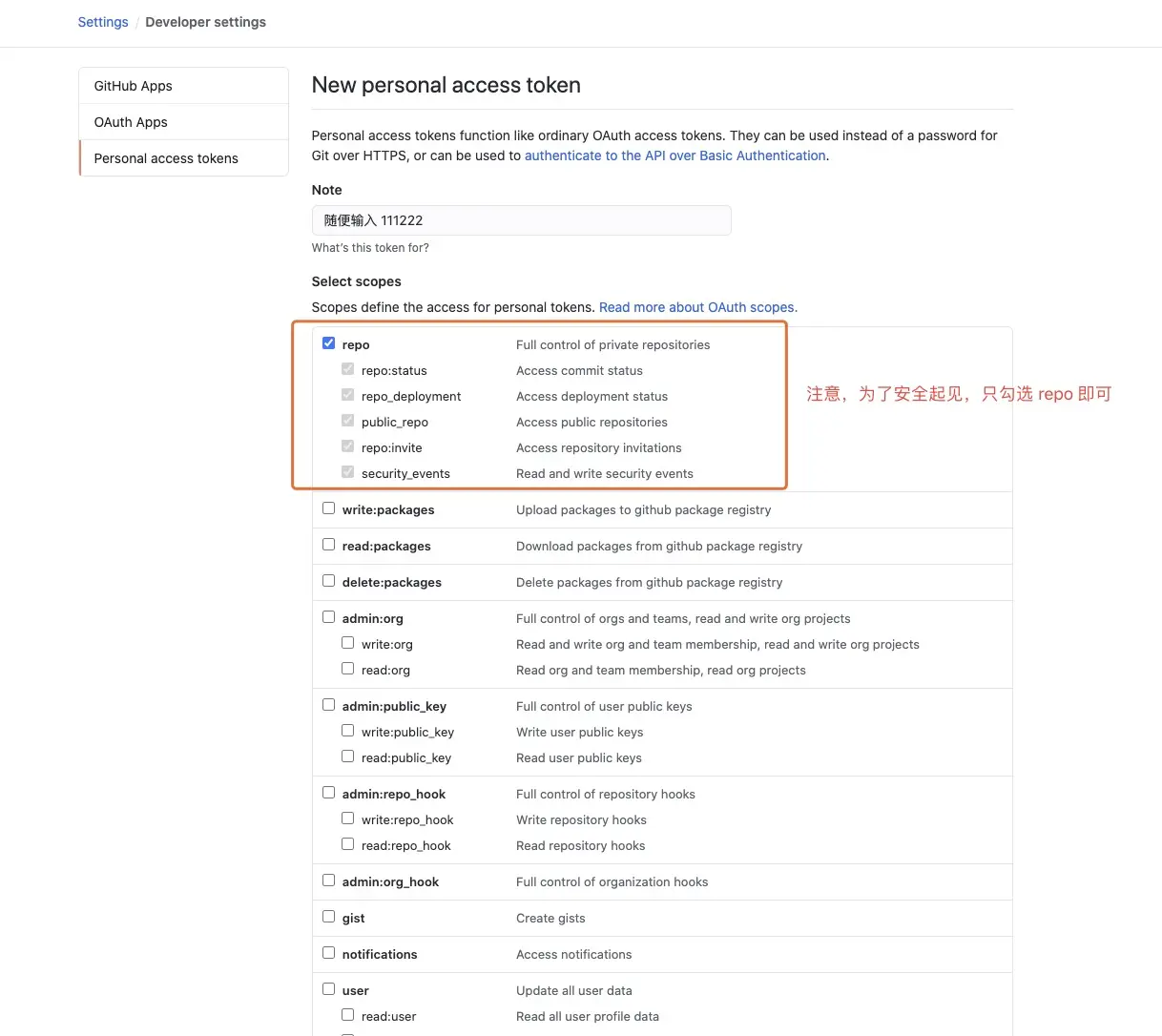This screenshot has width=1162, height=1036.
Task: Enable the read:org sub-scope
Action: (x=347, y=669)
